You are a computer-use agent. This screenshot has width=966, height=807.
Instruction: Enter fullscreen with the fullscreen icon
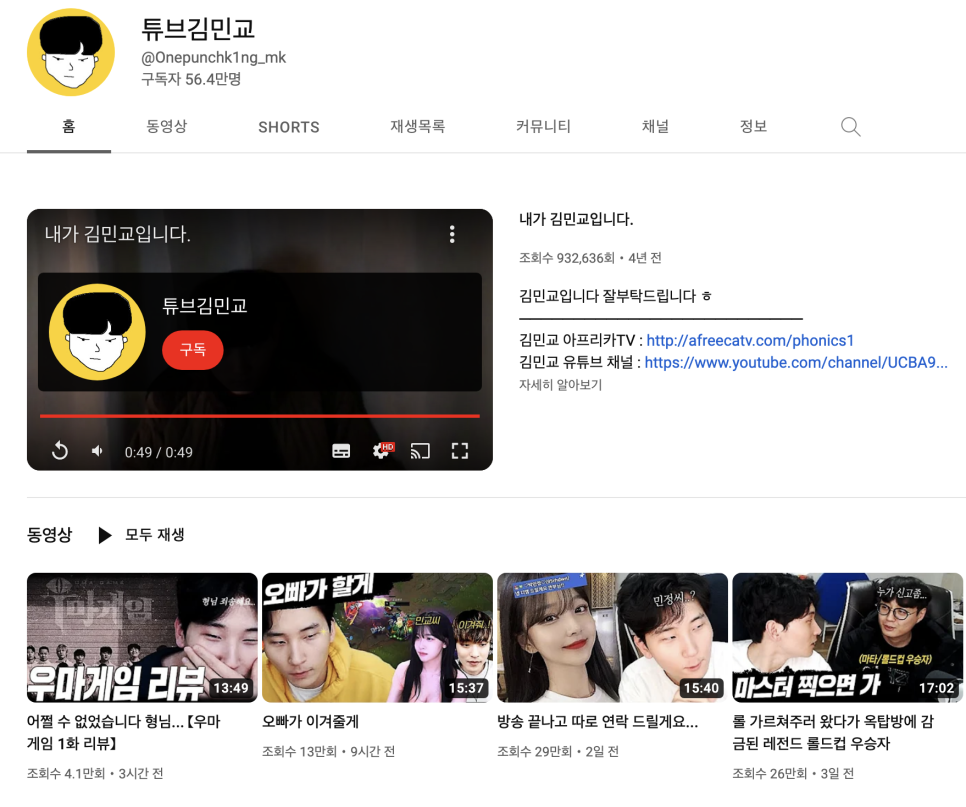pyautogui.click(x=460, y=452)
